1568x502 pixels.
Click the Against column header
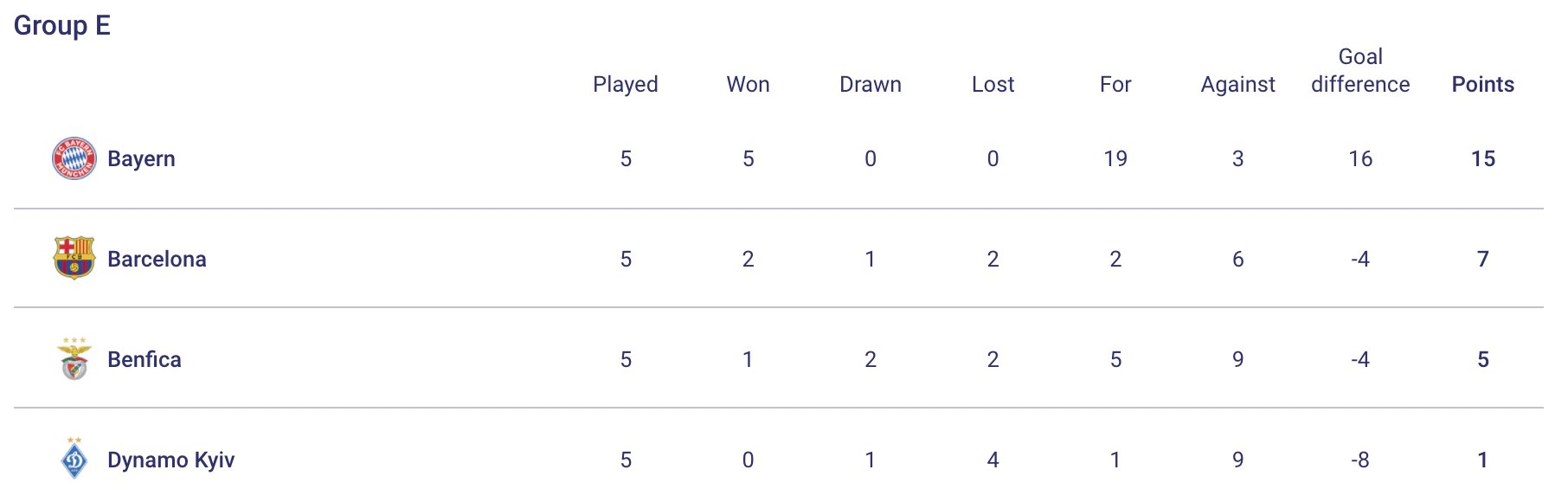click(x=1238, y=85)
